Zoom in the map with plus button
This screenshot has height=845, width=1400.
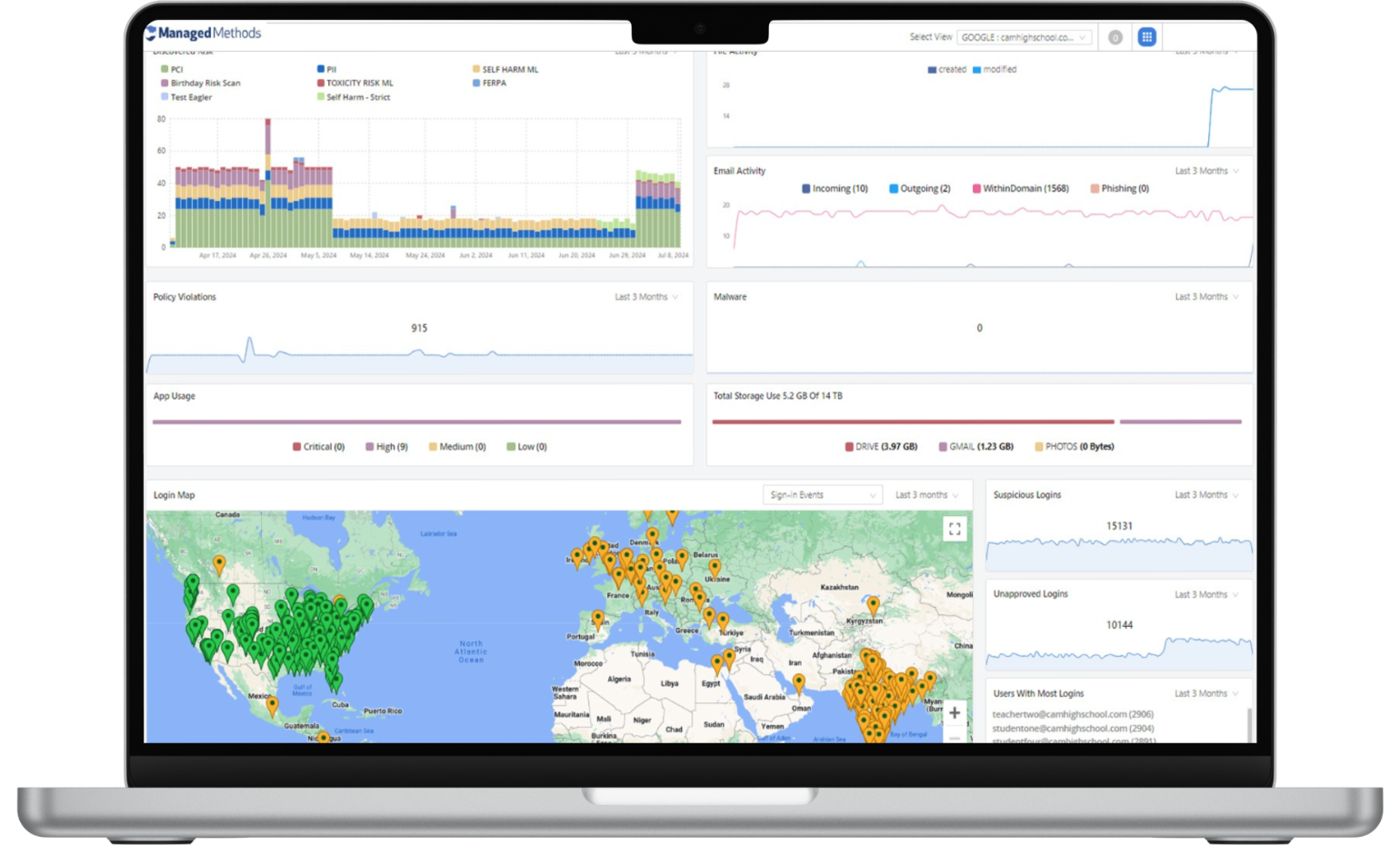point(955,713)
